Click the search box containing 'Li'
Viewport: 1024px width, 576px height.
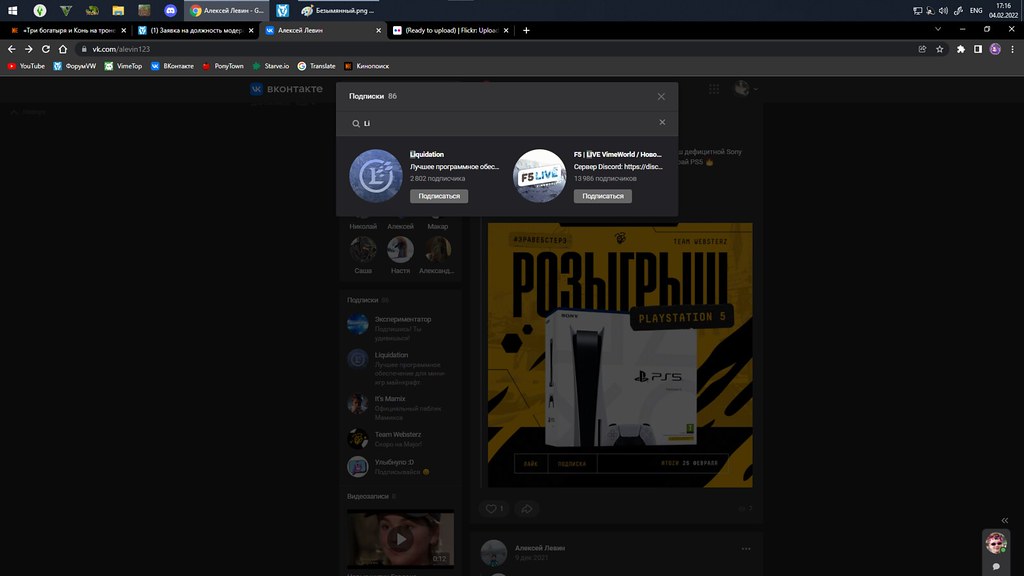(500, 123)
